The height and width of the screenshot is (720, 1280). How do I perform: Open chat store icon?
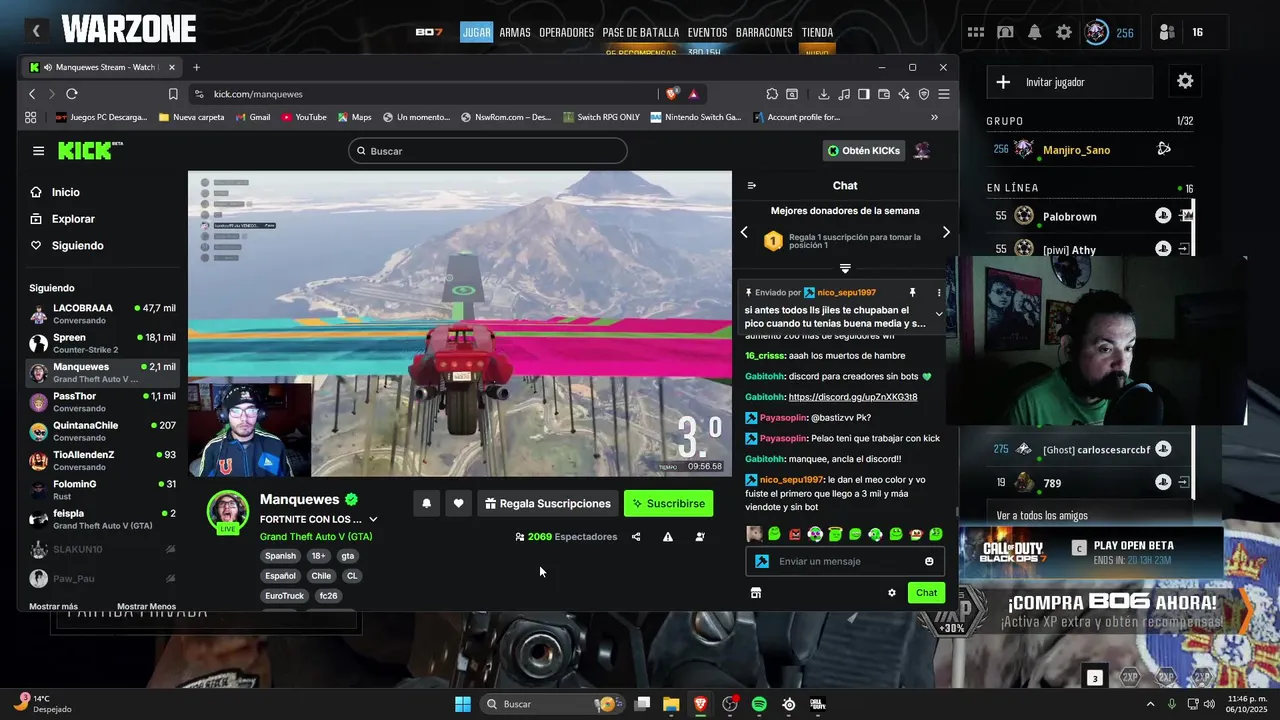[x=756, y=593]
